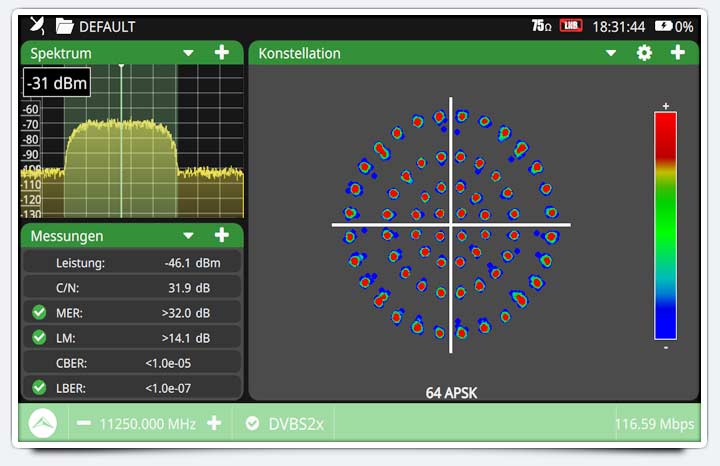
Task: Expand the Konstellation dropdown arrow
Action: click(x=611, y=53)
